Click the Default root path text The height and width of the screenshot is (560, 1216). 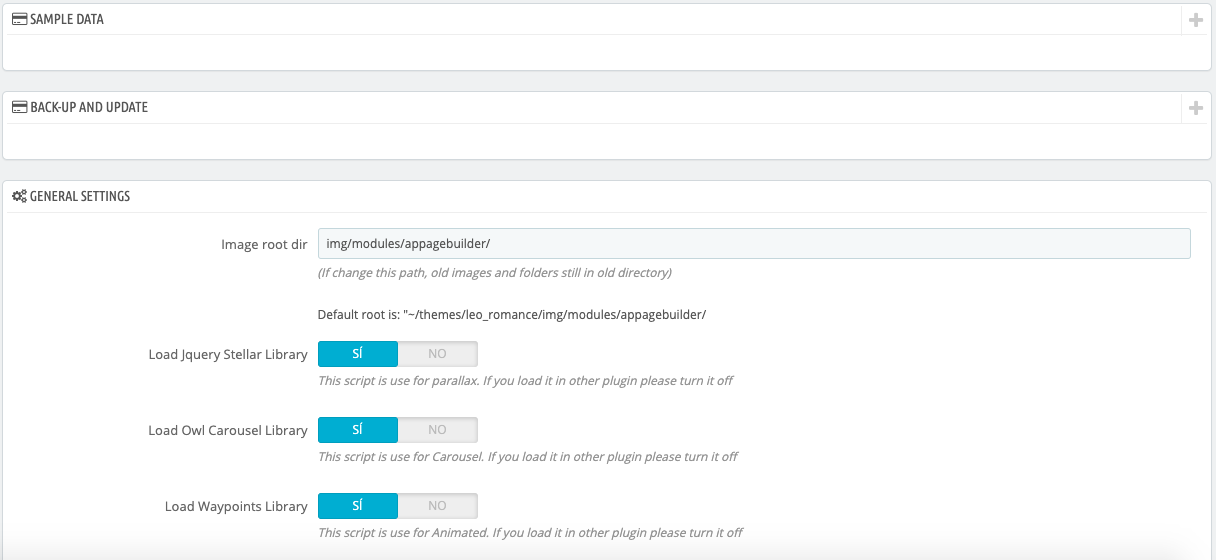click(512, 315)
